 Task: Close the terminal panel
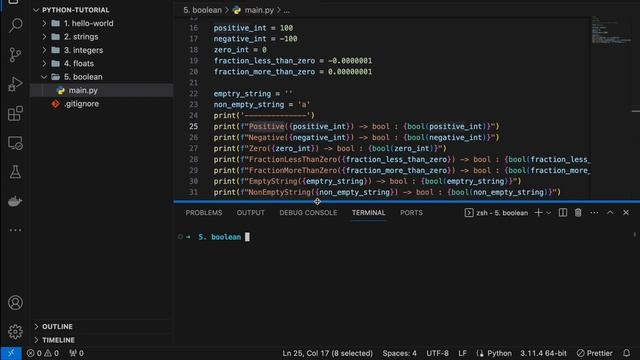[x=626, y=213]
